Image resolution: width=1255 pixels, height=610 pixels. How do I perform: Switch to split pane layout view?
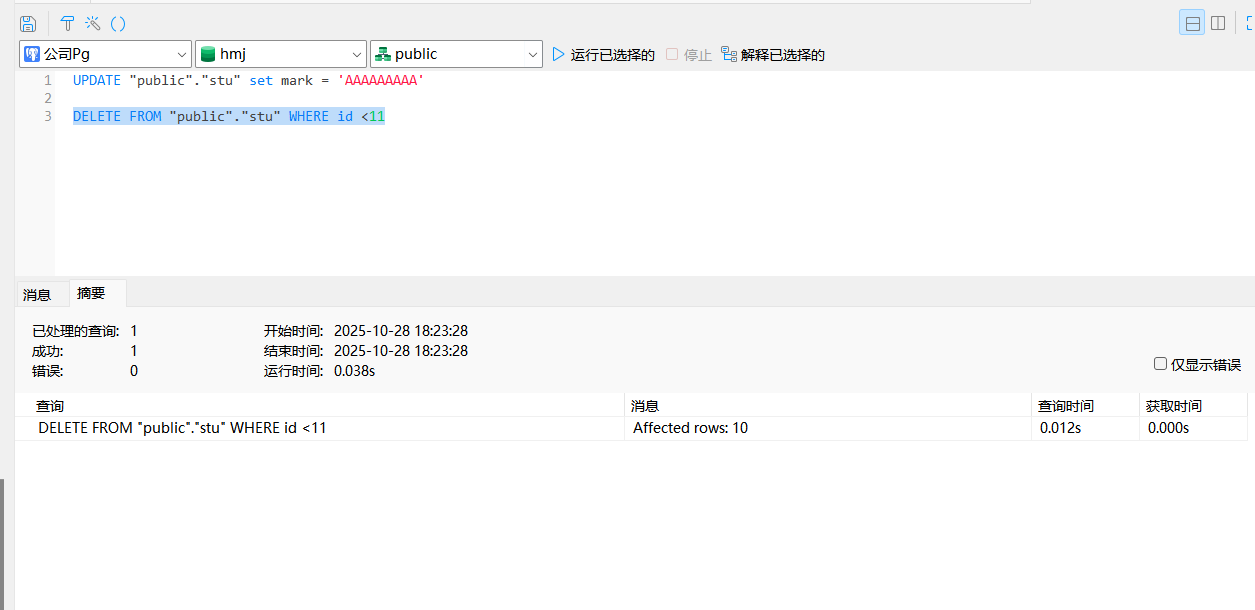pos(1218,23)
